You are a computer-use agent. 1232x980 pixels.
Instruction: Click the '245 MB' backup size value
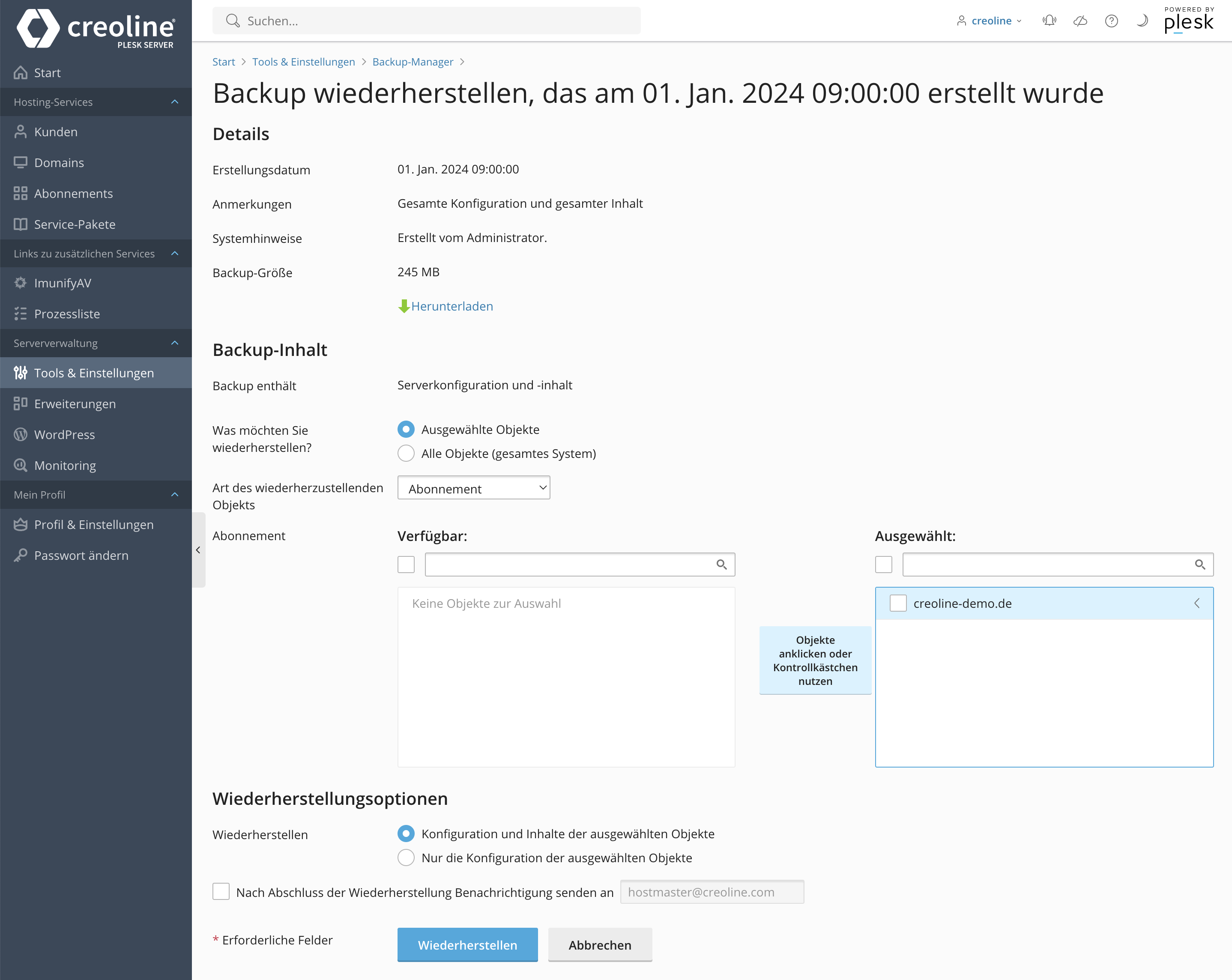tap(418, 272)
